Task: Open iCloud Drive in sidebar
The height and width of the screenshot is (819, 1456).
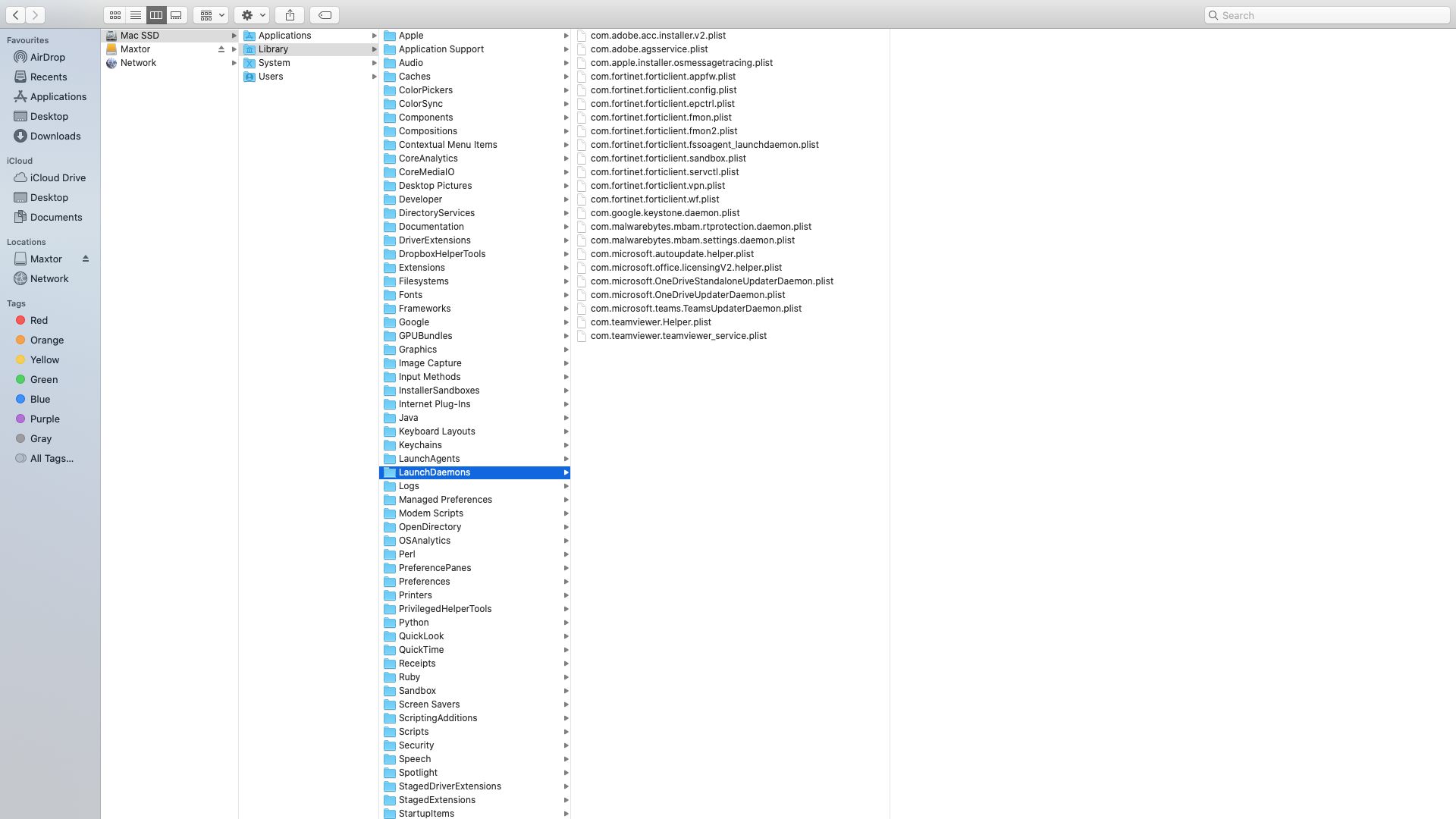Action: (x=58, y=177)
